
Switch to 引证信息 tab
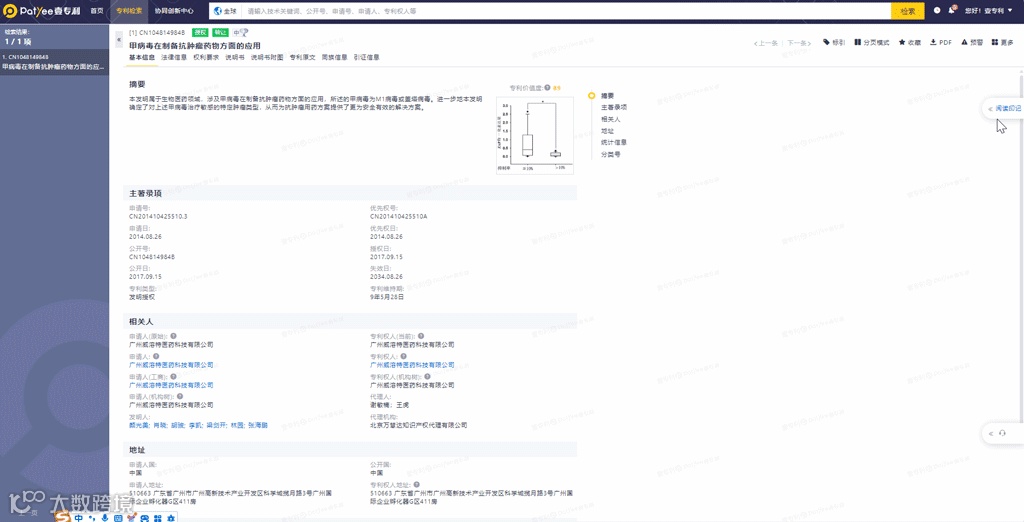pos(366,57)
